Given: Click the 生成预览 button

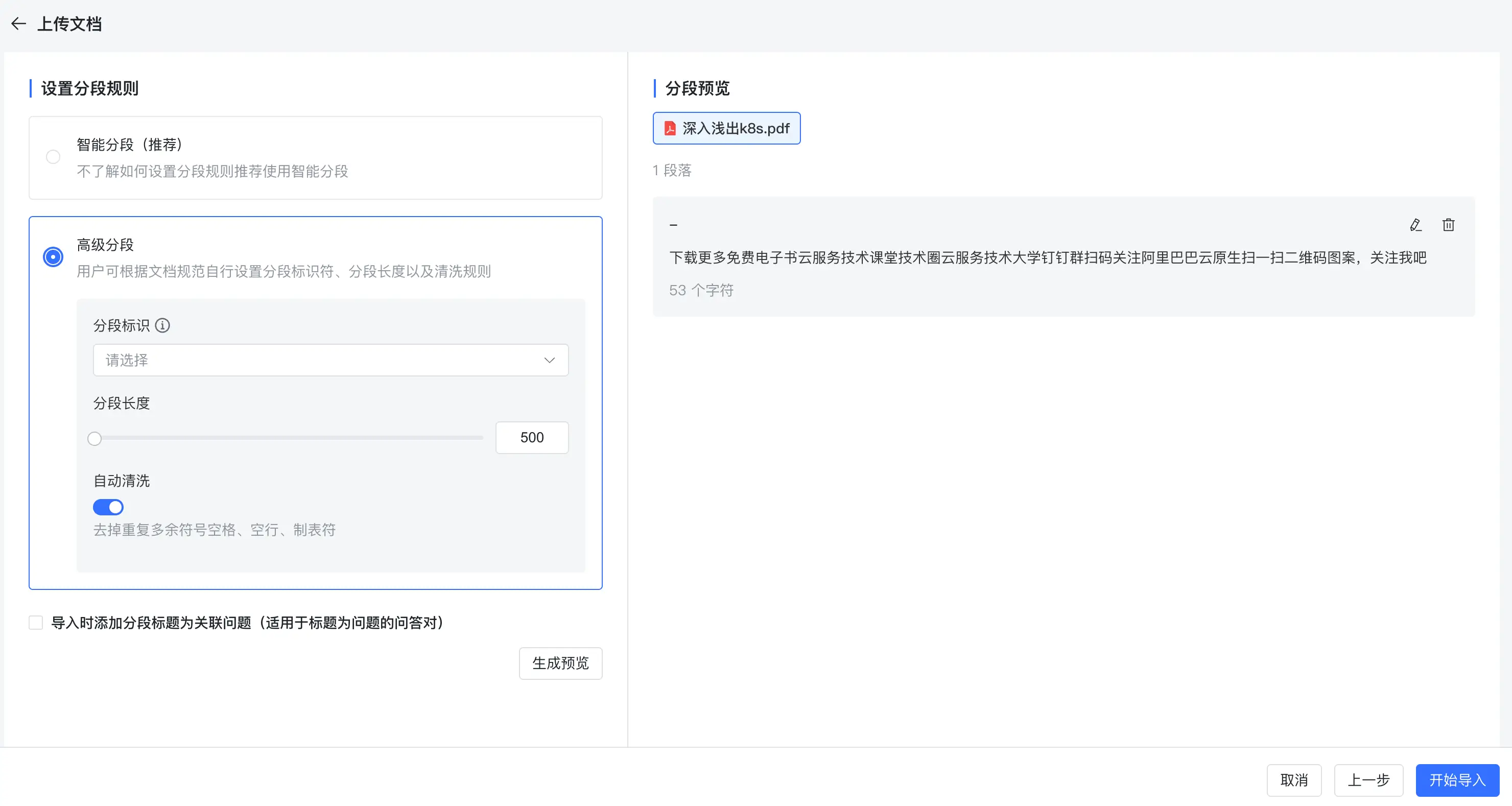Looking at the screenshot, I should click(x=560, y=663).
